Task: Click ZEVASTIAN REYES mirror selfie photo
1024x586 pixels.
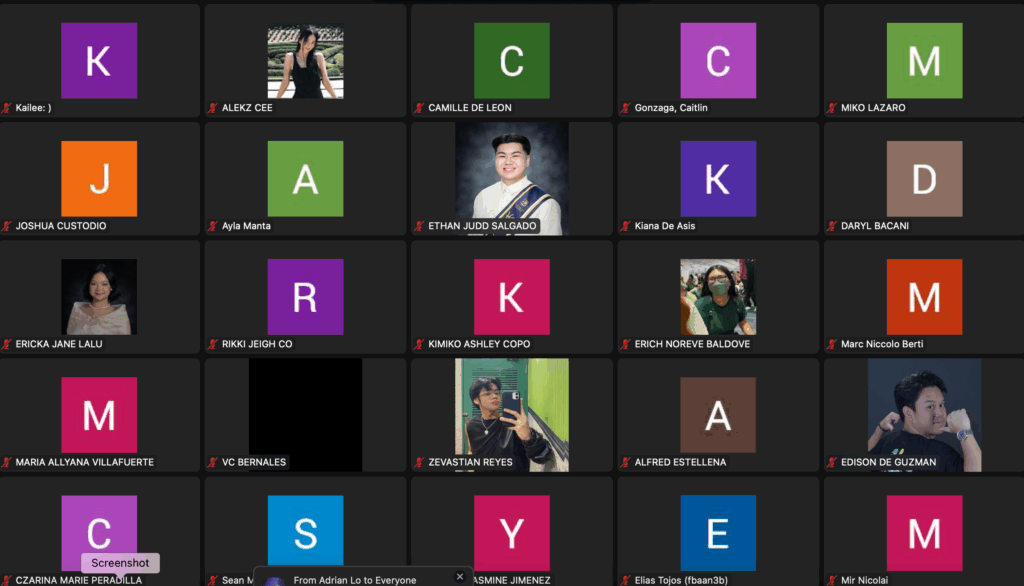Action: coord(511,414)
